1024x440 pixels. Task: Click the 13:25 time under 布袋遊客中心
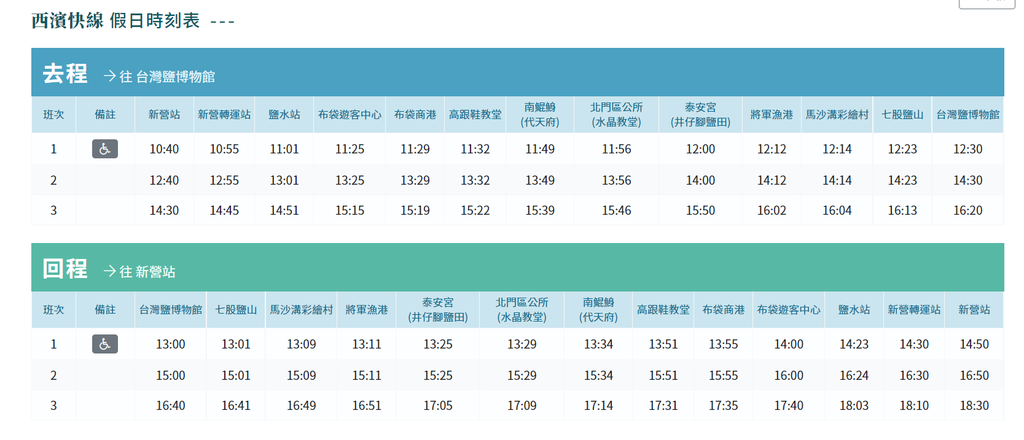pos(349,181)
